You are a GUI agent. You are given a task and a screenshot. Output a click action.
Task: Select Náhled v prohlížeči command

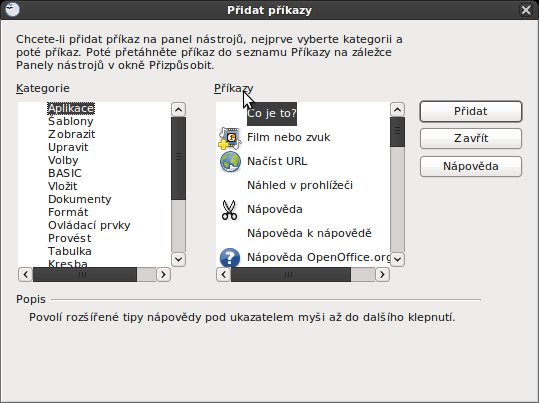300,185
